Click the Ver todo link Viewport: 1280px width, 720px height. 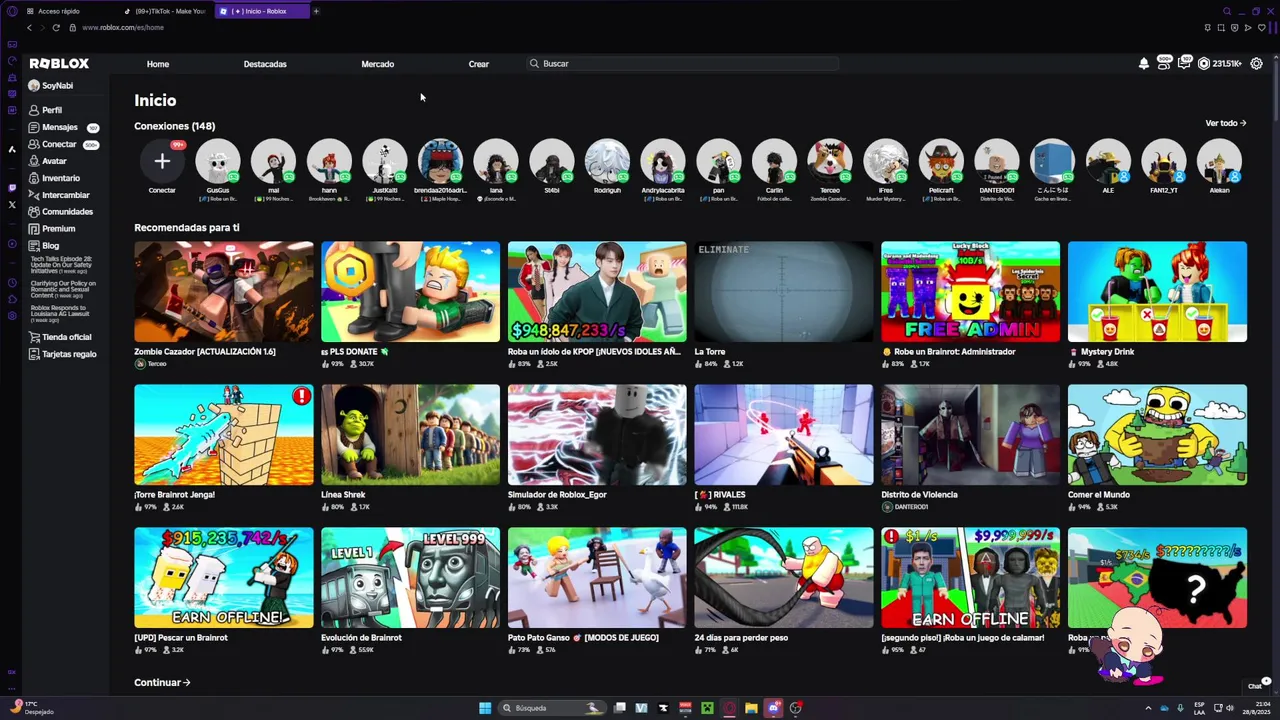coord(1226,123)
